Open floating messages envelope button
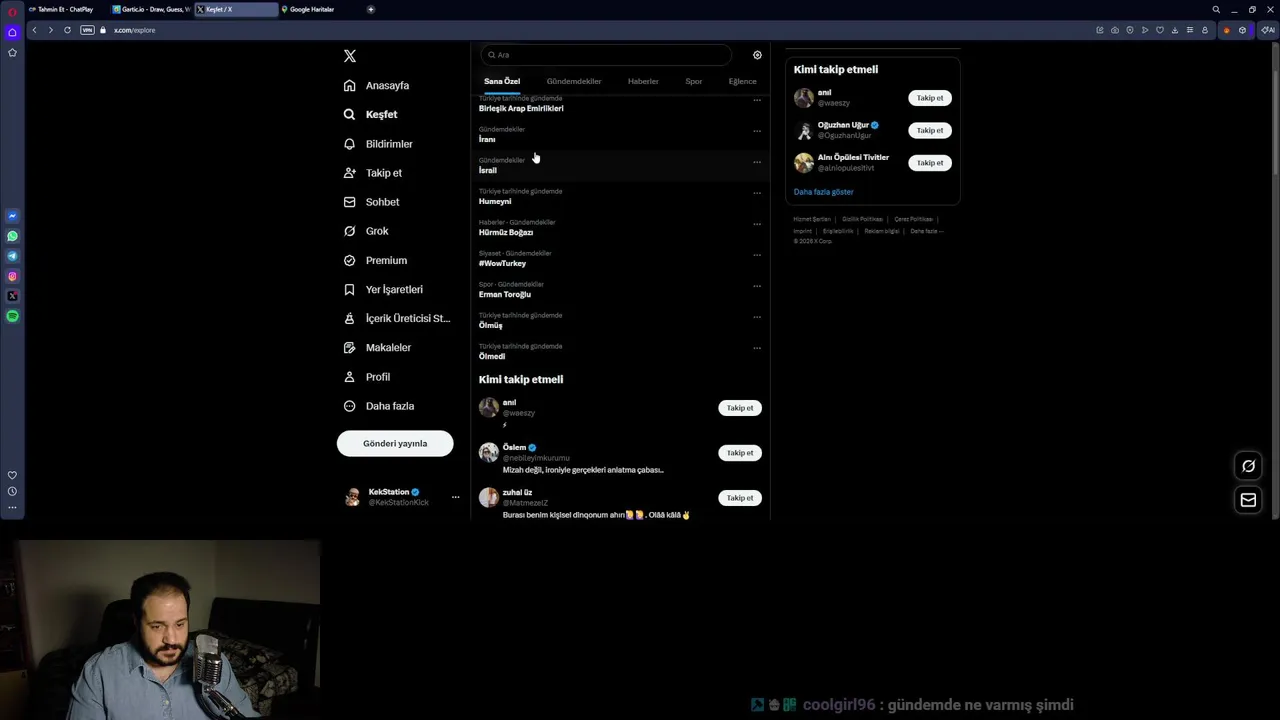This screenshot has height=720, width=1280. [x=1248, y=500]
